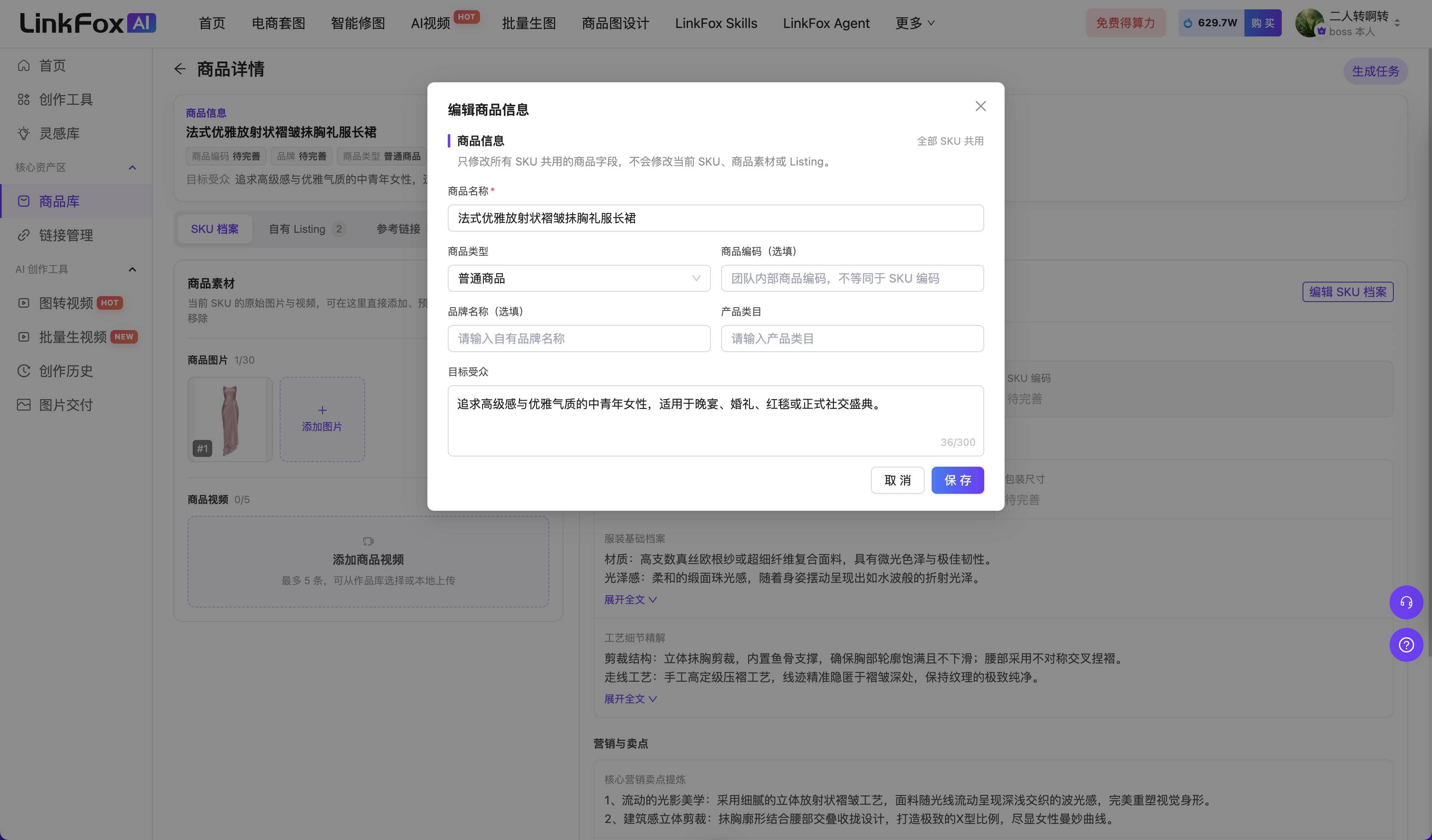Click the 编辑 SKU 档案 button
1432x840 pixels.
pyautogui.click(x=1348, y=292)
